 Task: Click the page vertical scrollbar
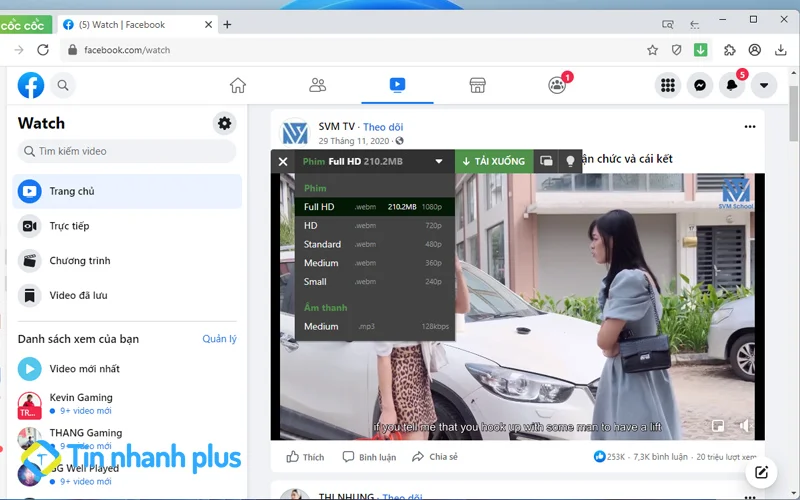[x=793, y=112]
